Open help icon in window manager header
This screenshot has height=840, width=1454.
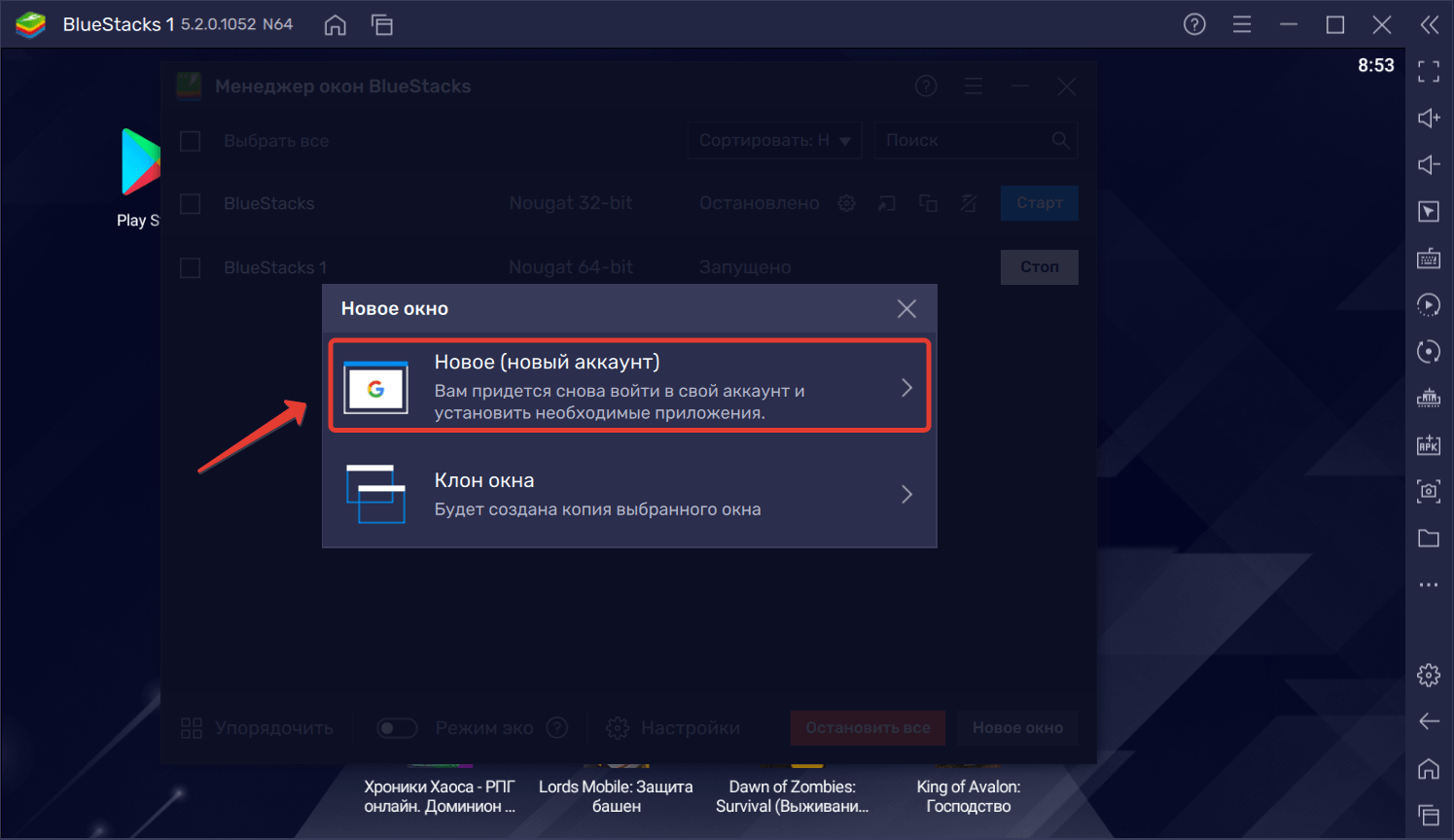tap(926, 87)
